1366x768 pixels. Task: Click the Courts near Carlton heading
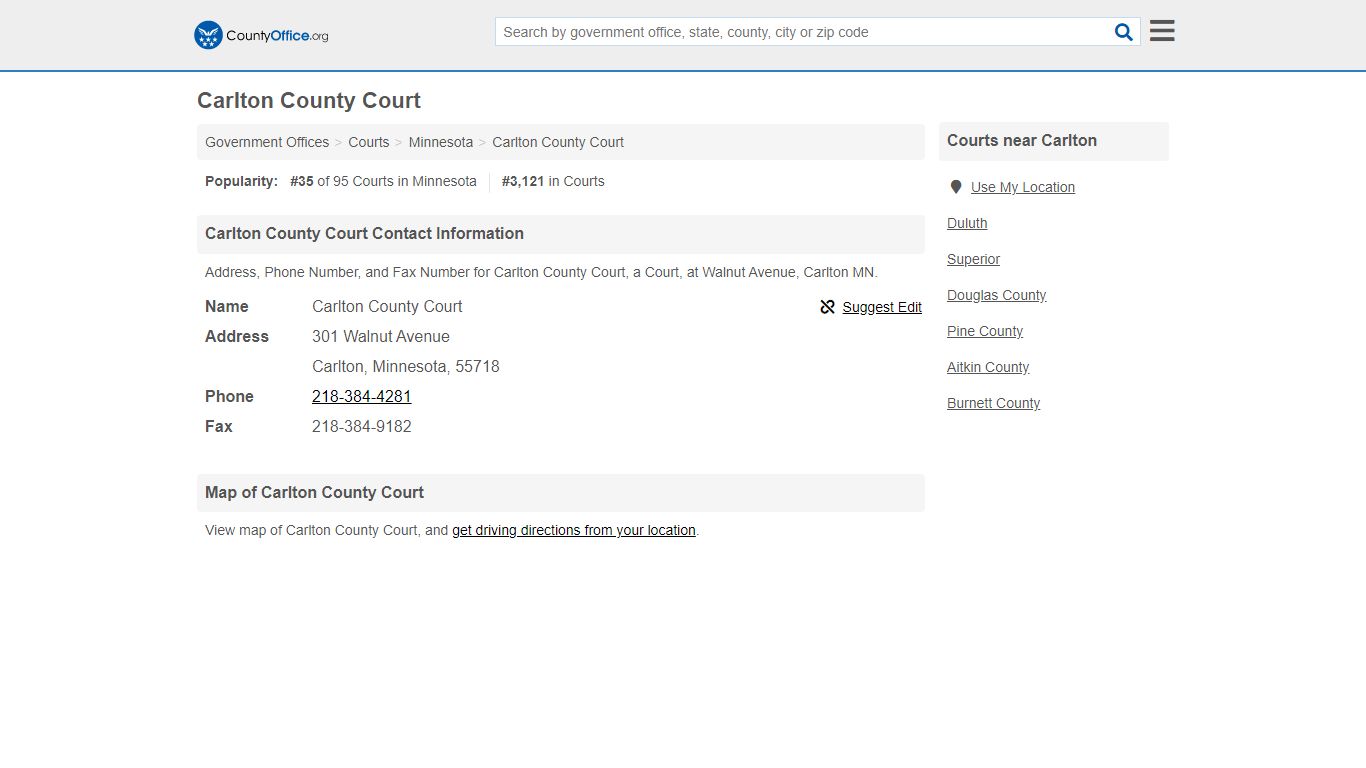(1022, 140)
